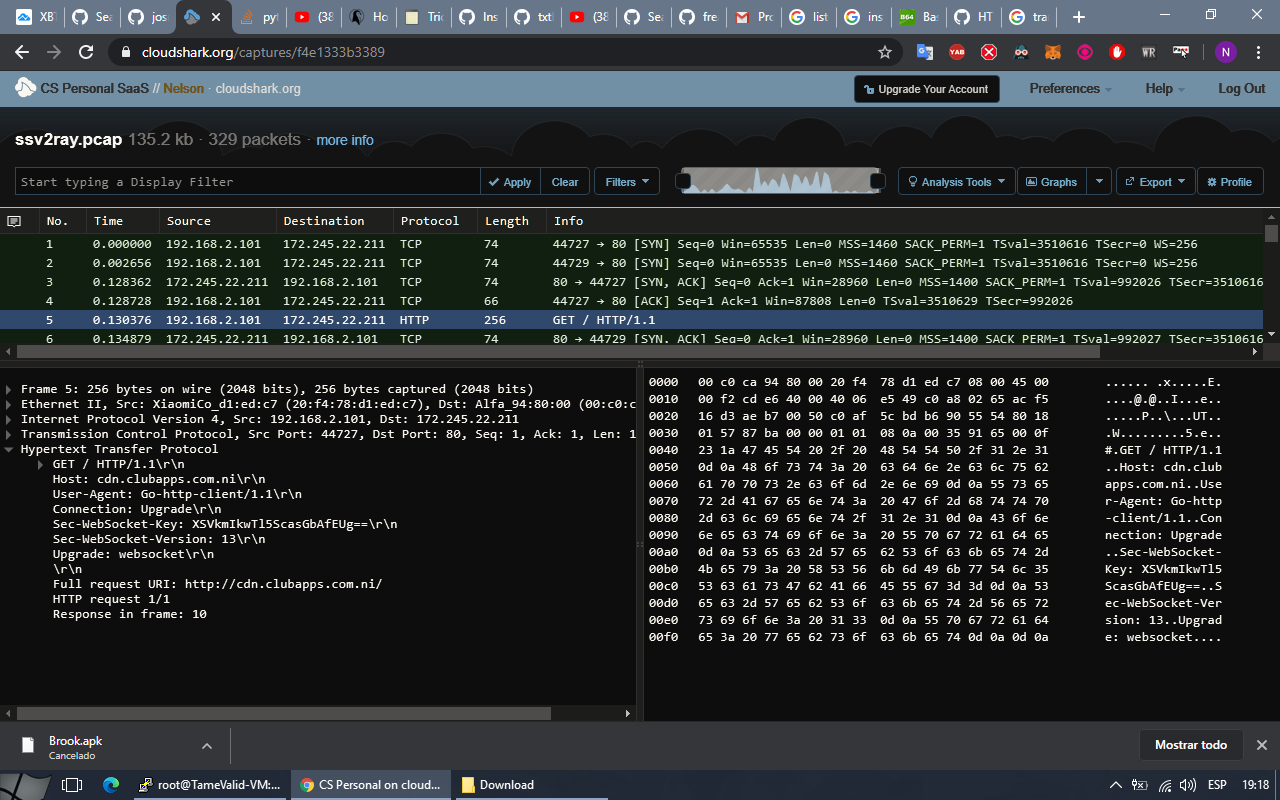
Task: Open the Help menu
Action: [x=1165, y=88]
